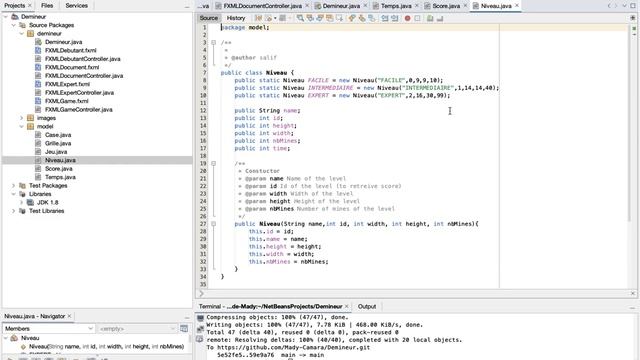Select Demineur.java in project tree
This screenshot has height=360, width=640.
(63, 42)
